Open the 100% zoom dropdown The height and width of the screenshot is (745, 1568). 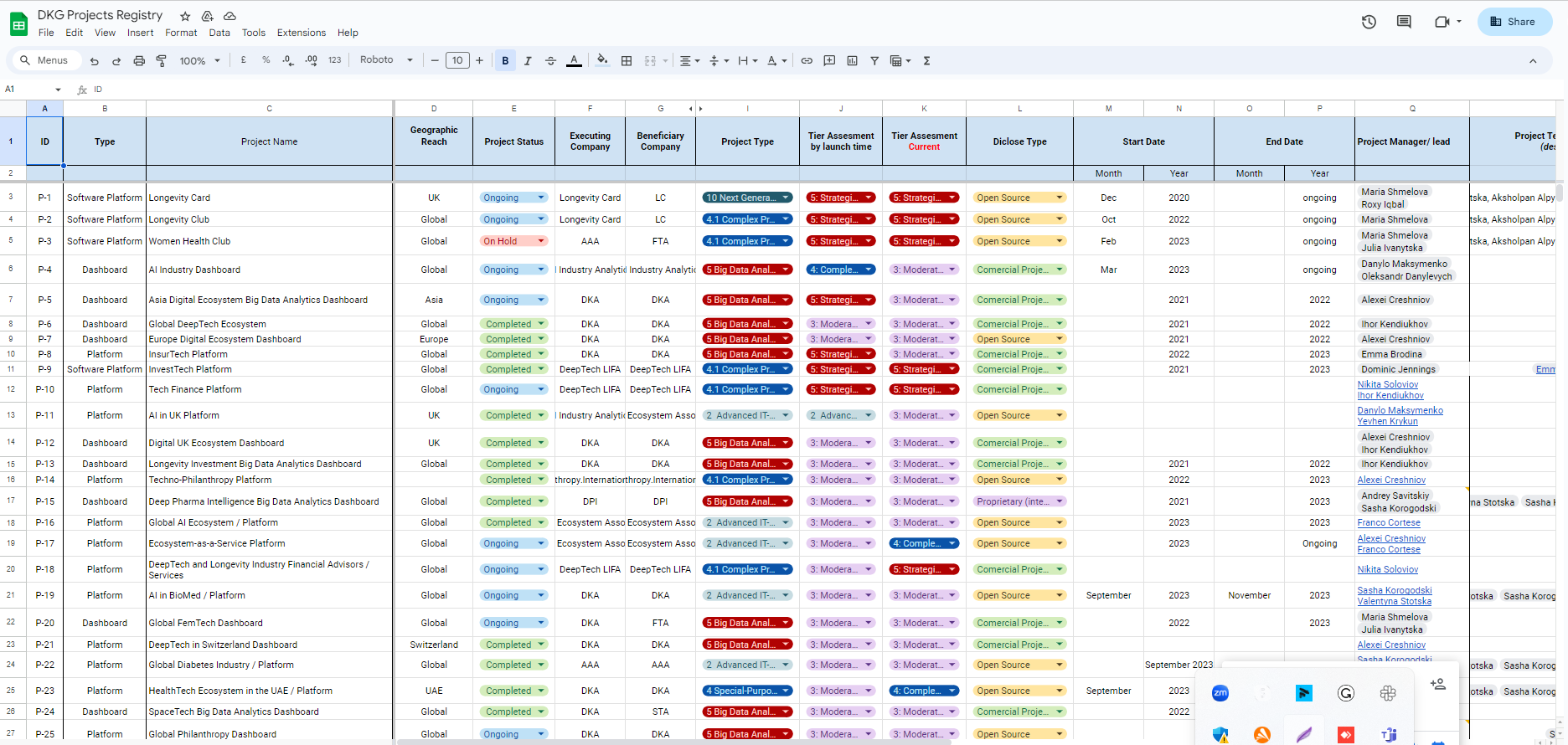click(x=199, y=61)
